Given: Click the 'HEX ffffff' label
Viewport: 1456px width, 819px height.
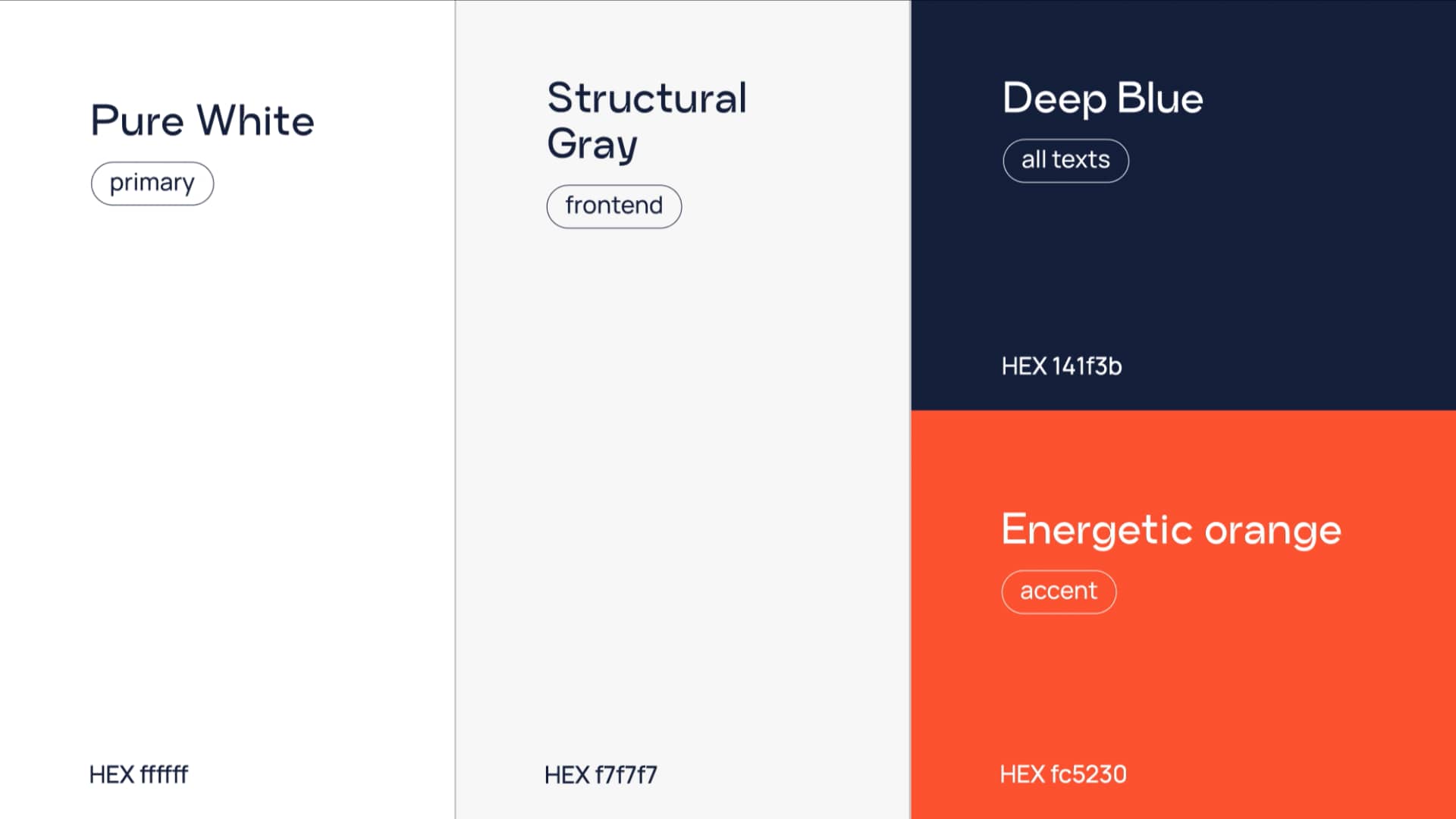Looking at the screenshot, I should pos(139,774).
